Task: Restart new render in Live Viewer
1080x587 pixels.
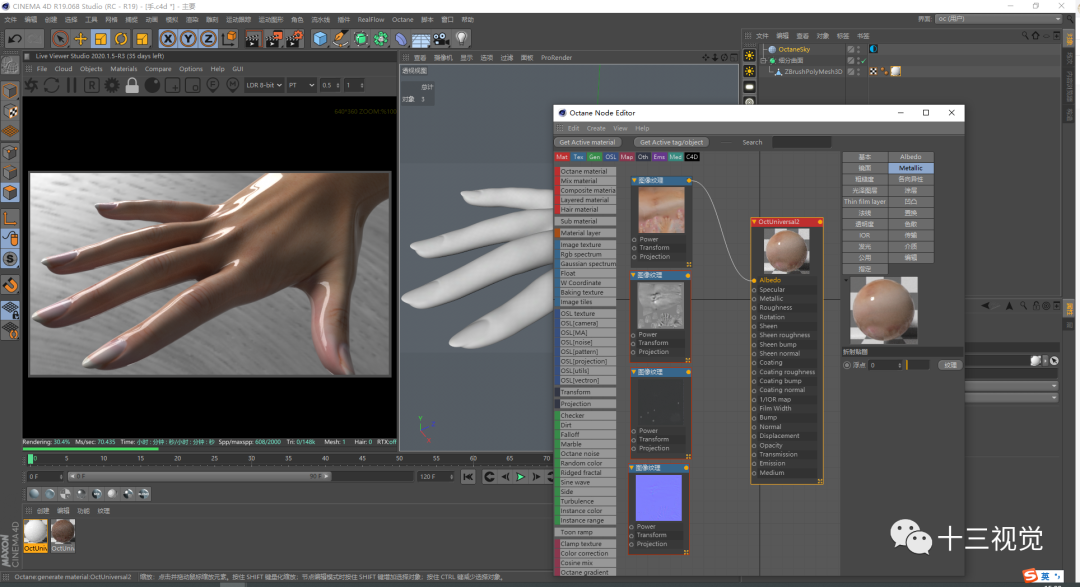Action: 52,85
